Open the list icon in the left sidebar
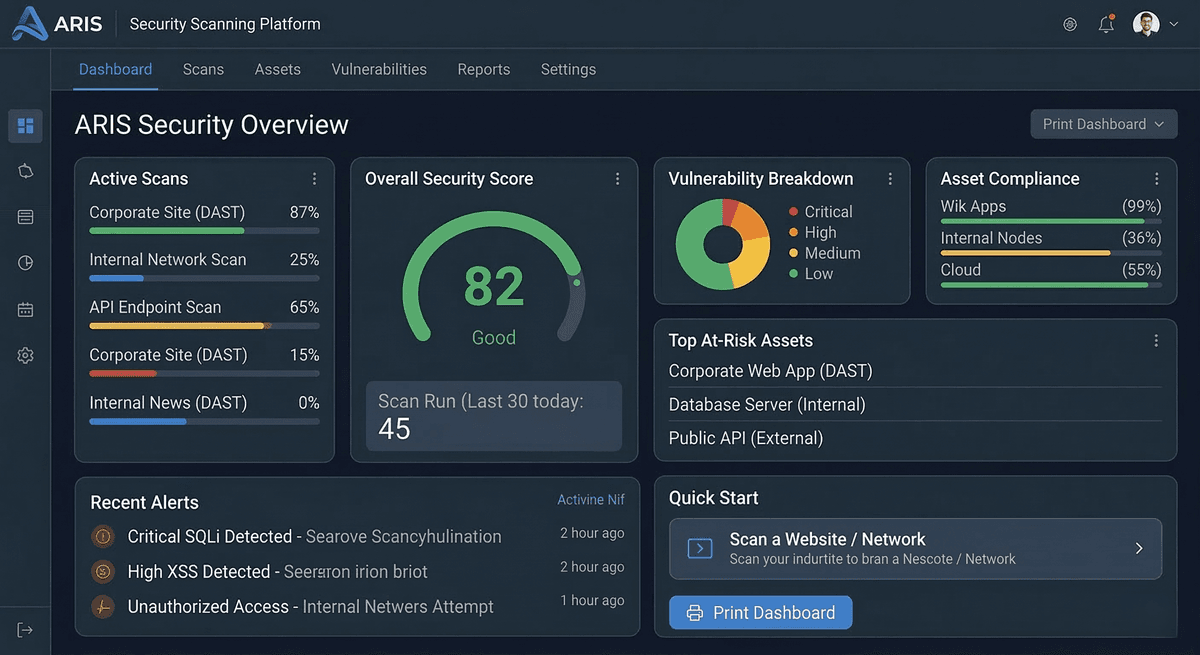Screen dimensions: 1200x655 (25, 216)
